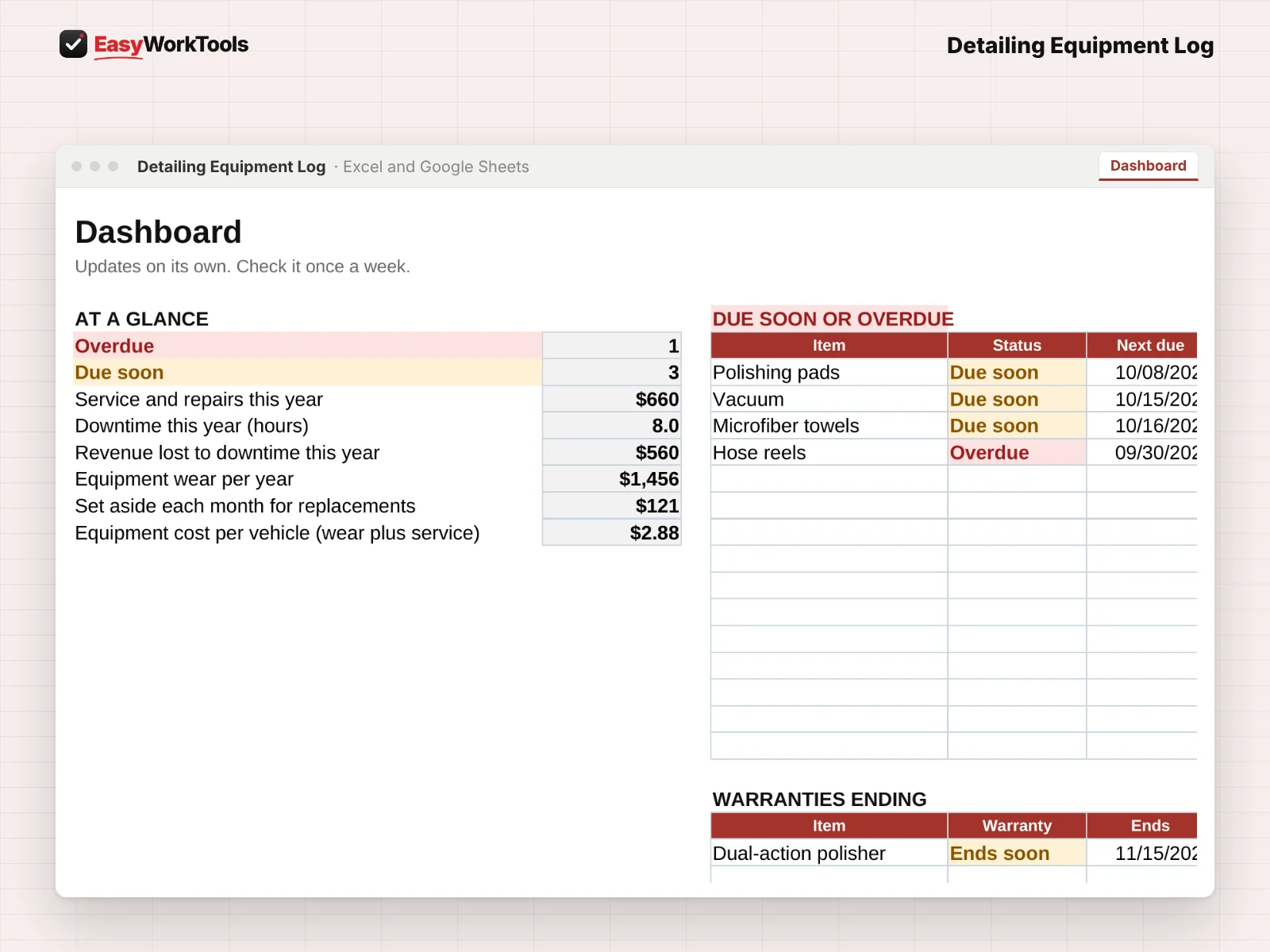Click the EasyWorkTools brand name
Screen dimensions: 1270x952
click(x=171, y=44)
